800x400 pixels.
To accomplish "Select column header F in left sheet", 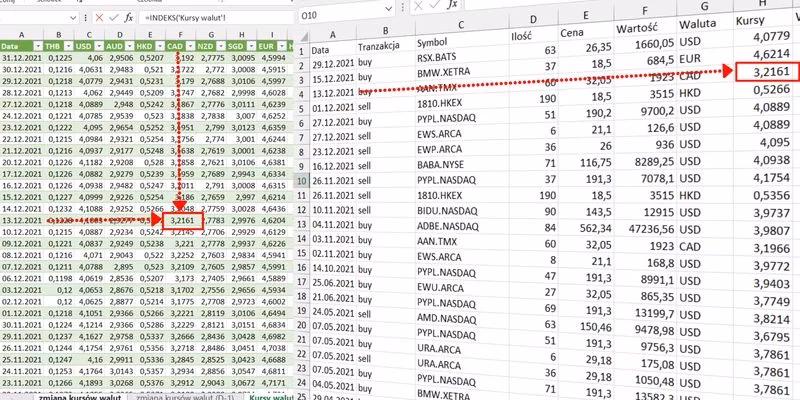I will click(181, 35).
